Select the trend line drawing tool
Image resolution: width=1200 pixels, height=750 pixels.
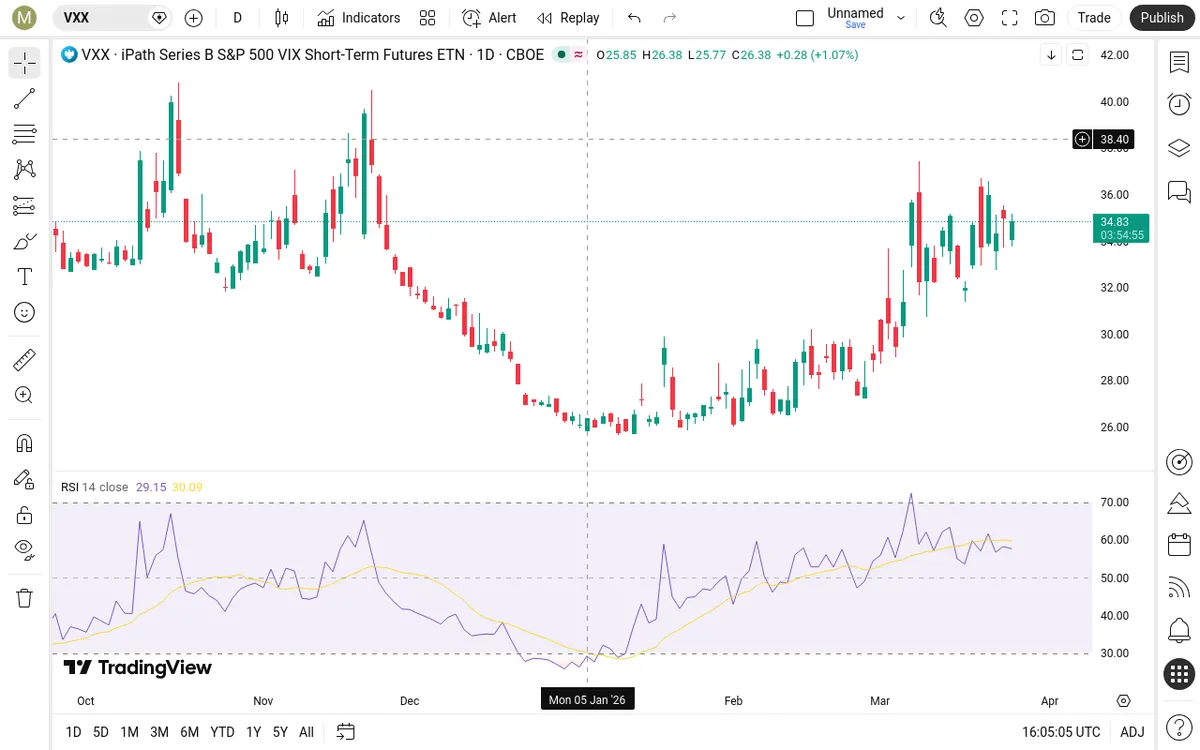tap(25, 99)
